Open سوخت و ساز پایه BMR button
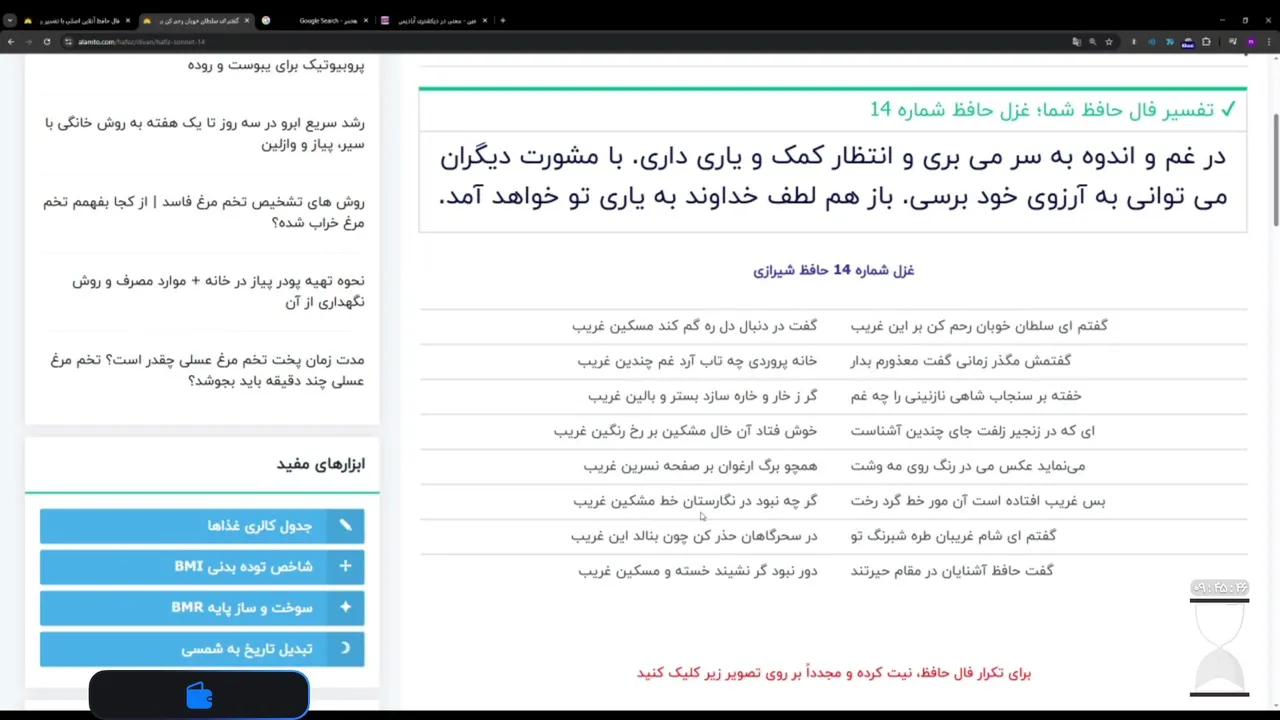The width and height of the screenshot is (1280, 720). click(x=202, y=608)
